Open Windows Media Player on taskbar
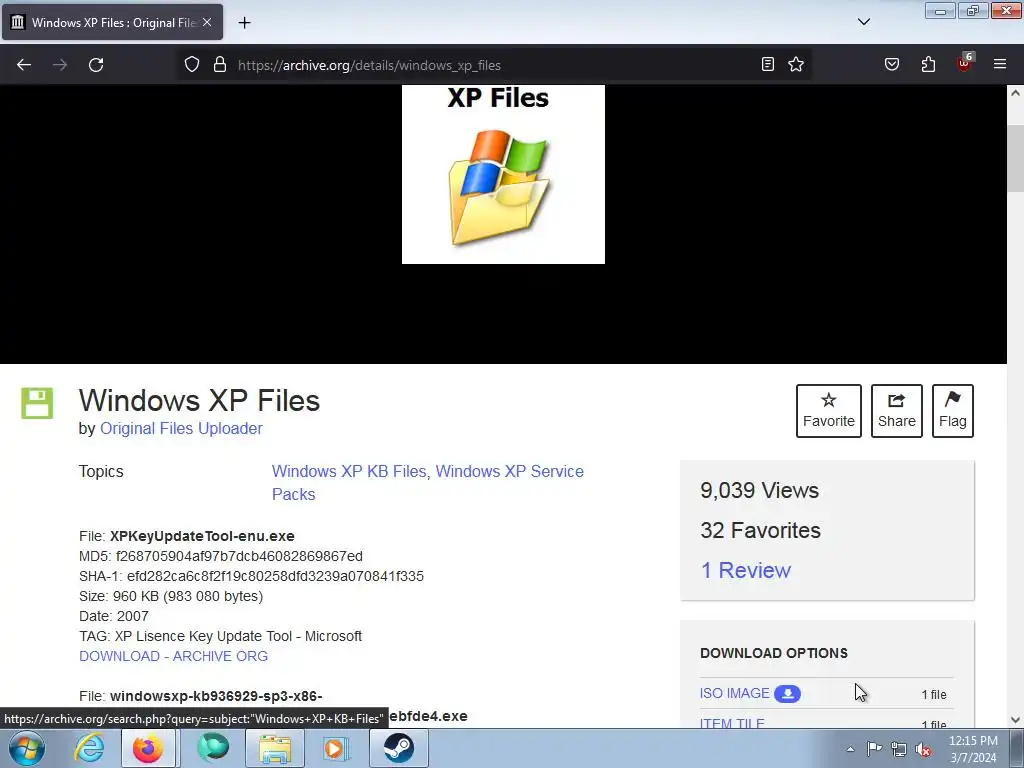The height and width of the screenshot is (768, 1024). coord(336,748)
